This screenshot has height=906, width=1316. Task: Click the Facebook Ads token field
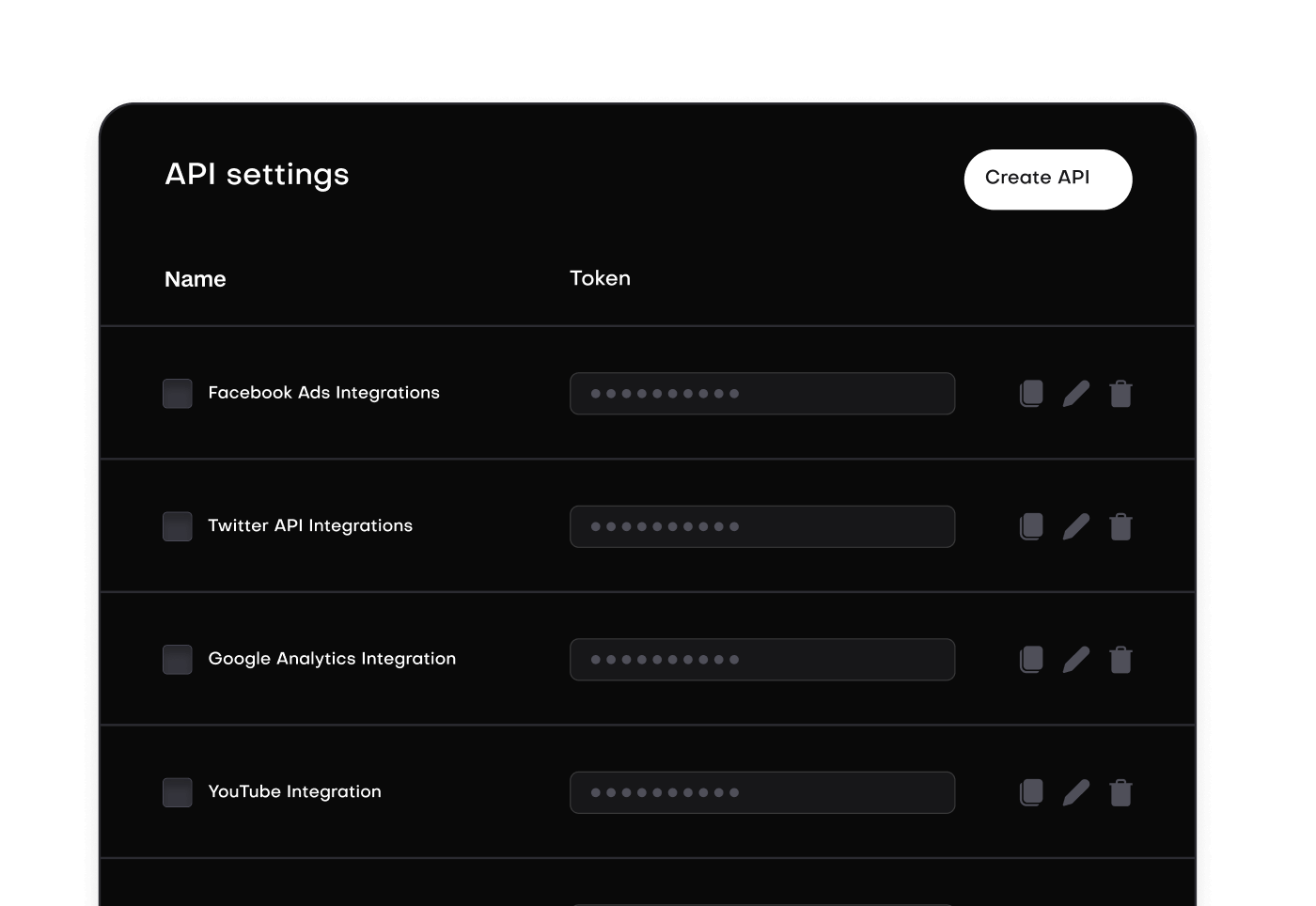click(762, 393)
